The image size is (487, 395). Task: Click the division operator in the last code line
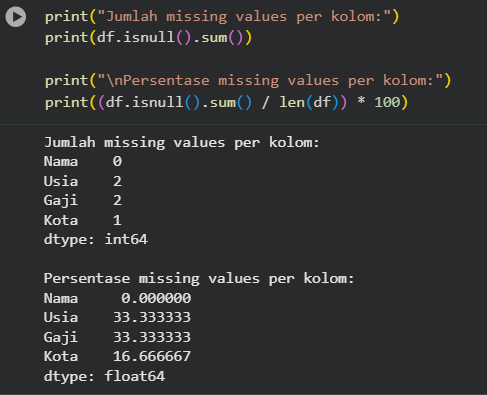(x=265, y=102)
